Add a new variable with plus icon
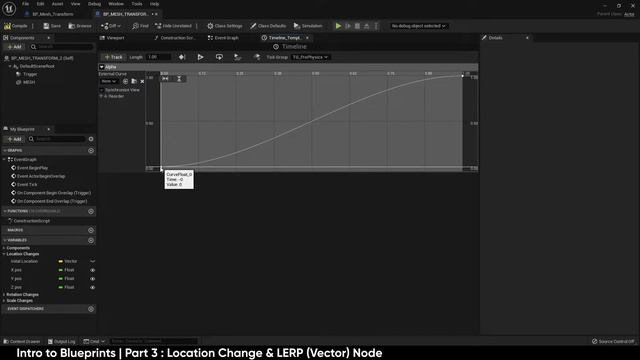 [x=91, y=241]
